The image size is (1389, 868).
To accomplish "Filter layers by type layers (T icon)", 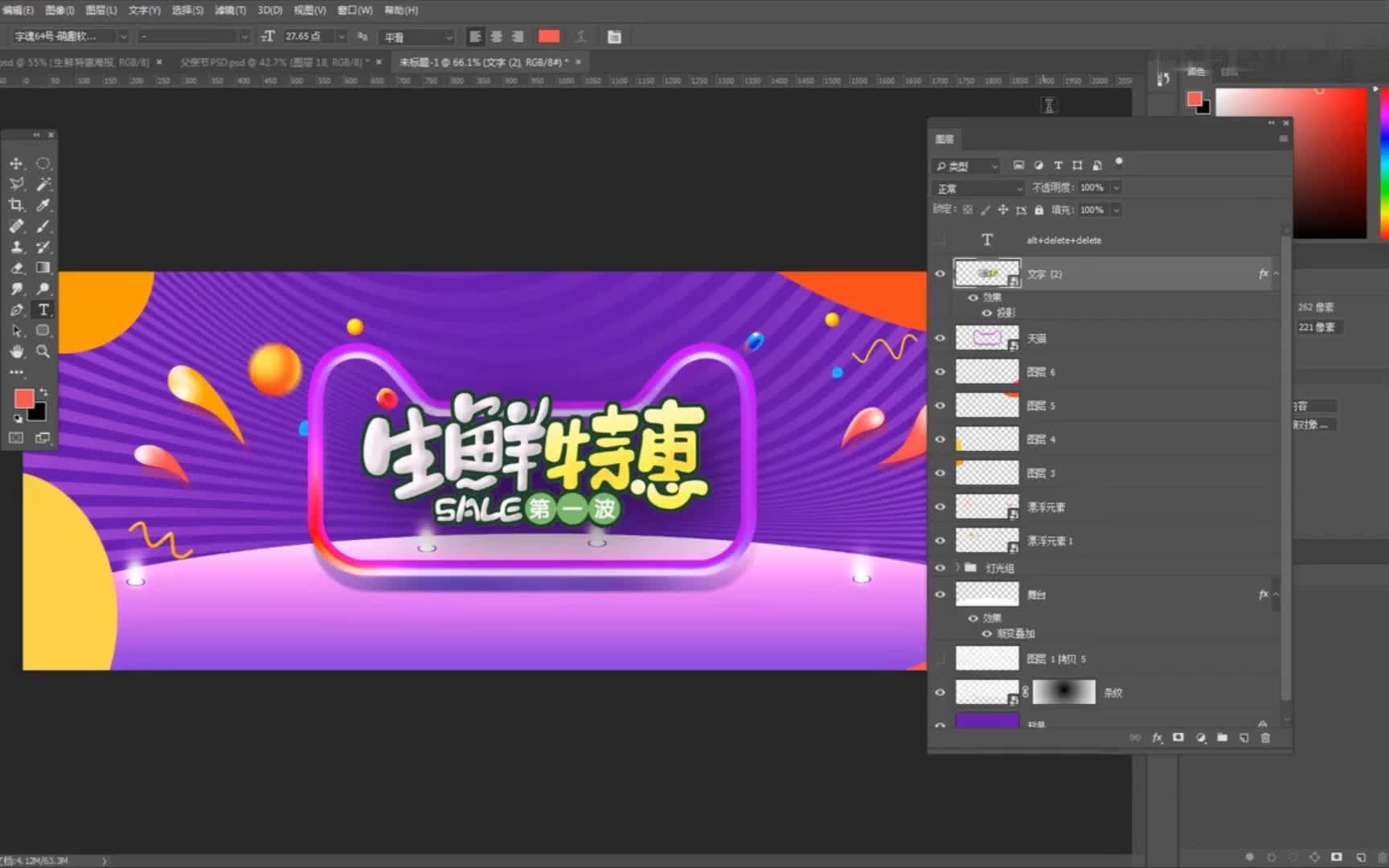I will [x=1058, y=166].
